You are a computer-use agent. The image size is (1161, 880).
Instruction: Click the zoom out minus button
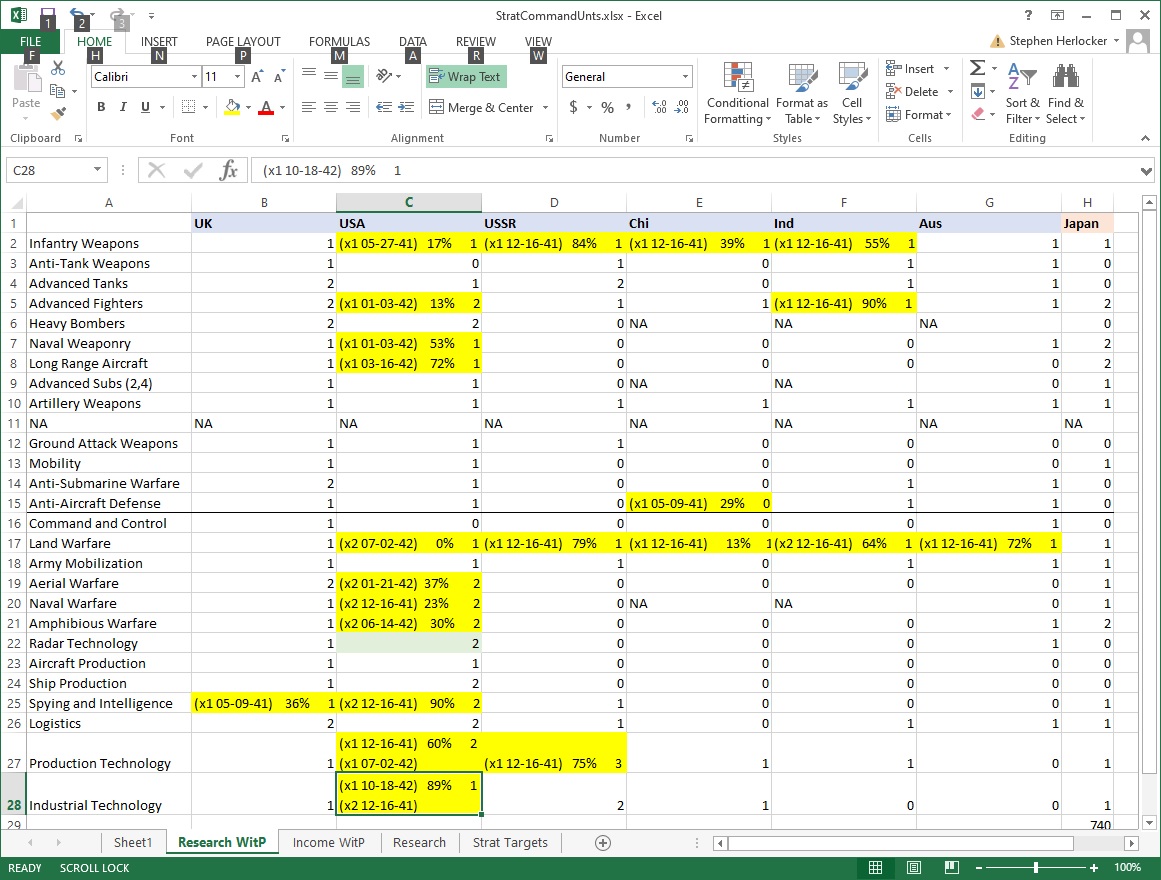[979, 867]
